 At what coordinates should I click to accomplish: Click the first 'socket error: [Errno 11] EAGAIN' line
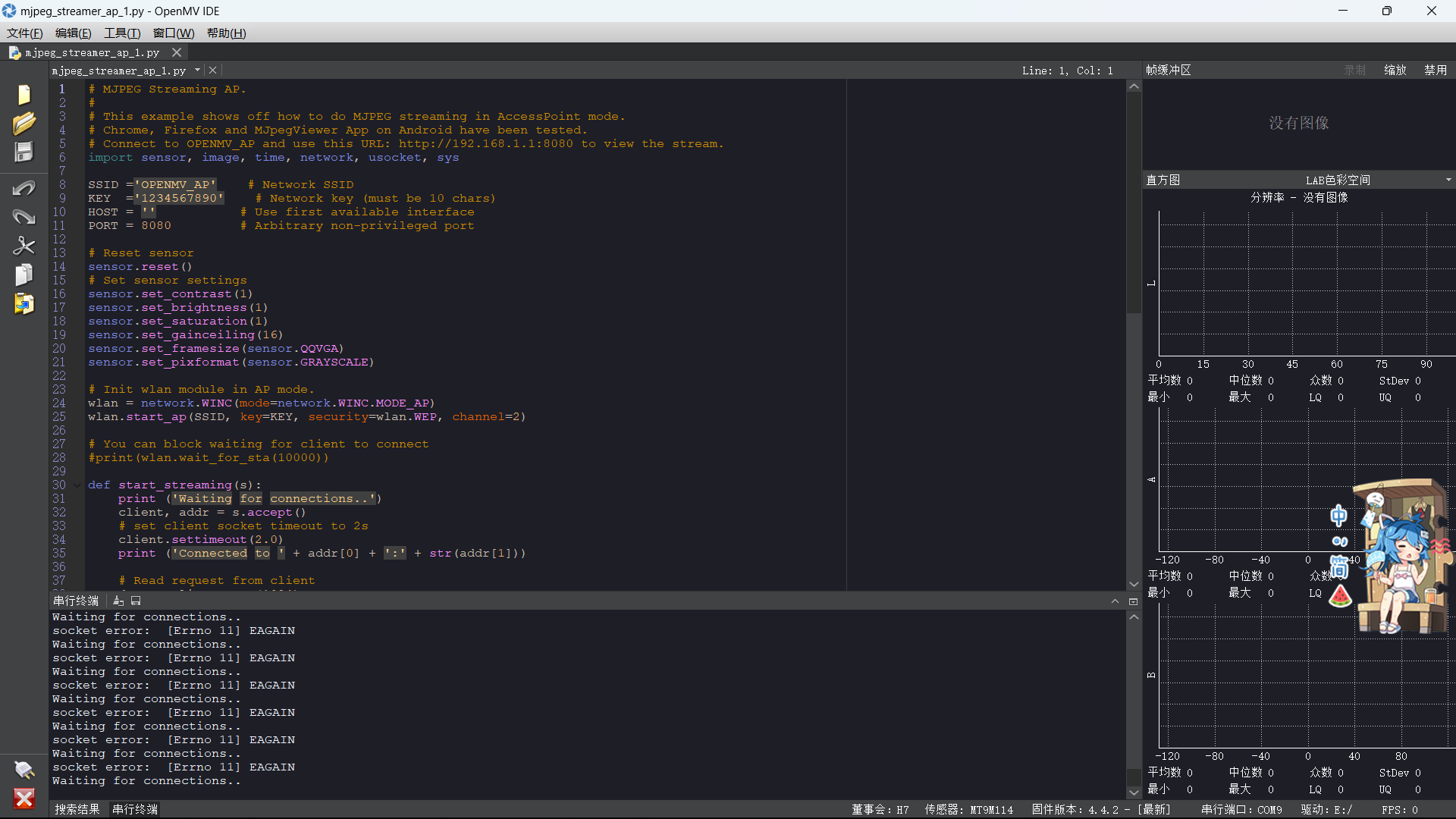pos(174,631)
